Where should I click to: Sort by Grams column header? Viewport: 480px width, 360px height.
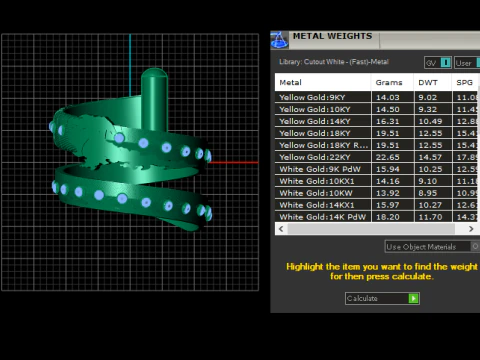point(392,82)
